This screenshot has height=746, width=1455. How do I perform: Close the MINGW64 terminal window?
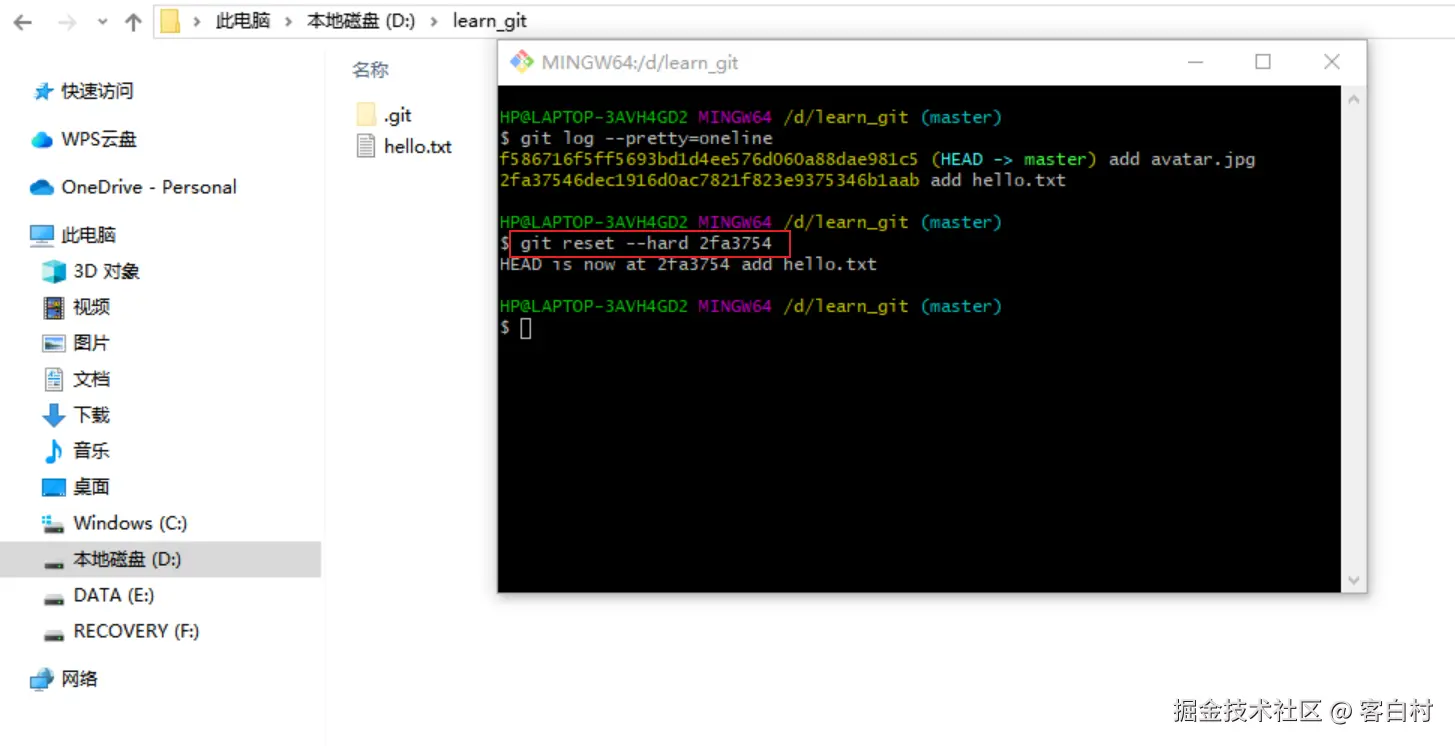coord(1332,62)
